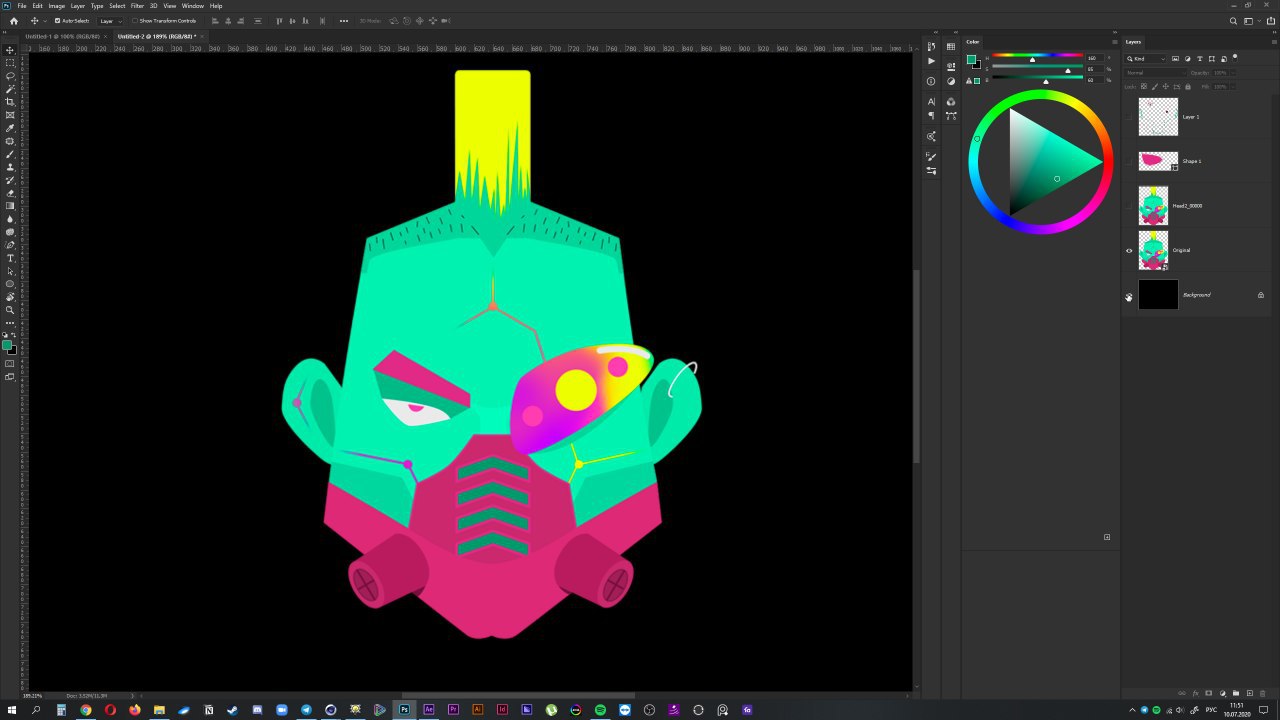The height and width of the screenshot is (720, 1280).
Task: Select the Rectangular Marquee tool
Action: click(x=10, y=63)
